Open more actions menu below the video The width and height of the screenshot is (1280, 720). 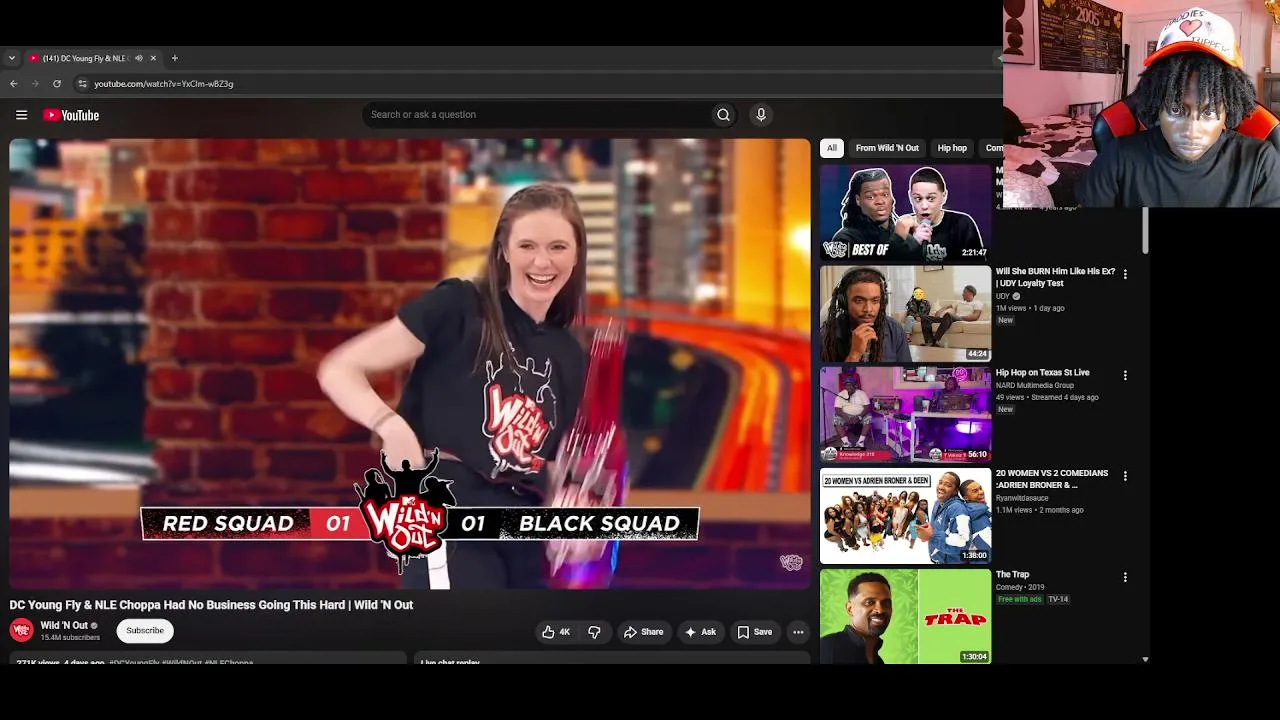click(798, 632)
